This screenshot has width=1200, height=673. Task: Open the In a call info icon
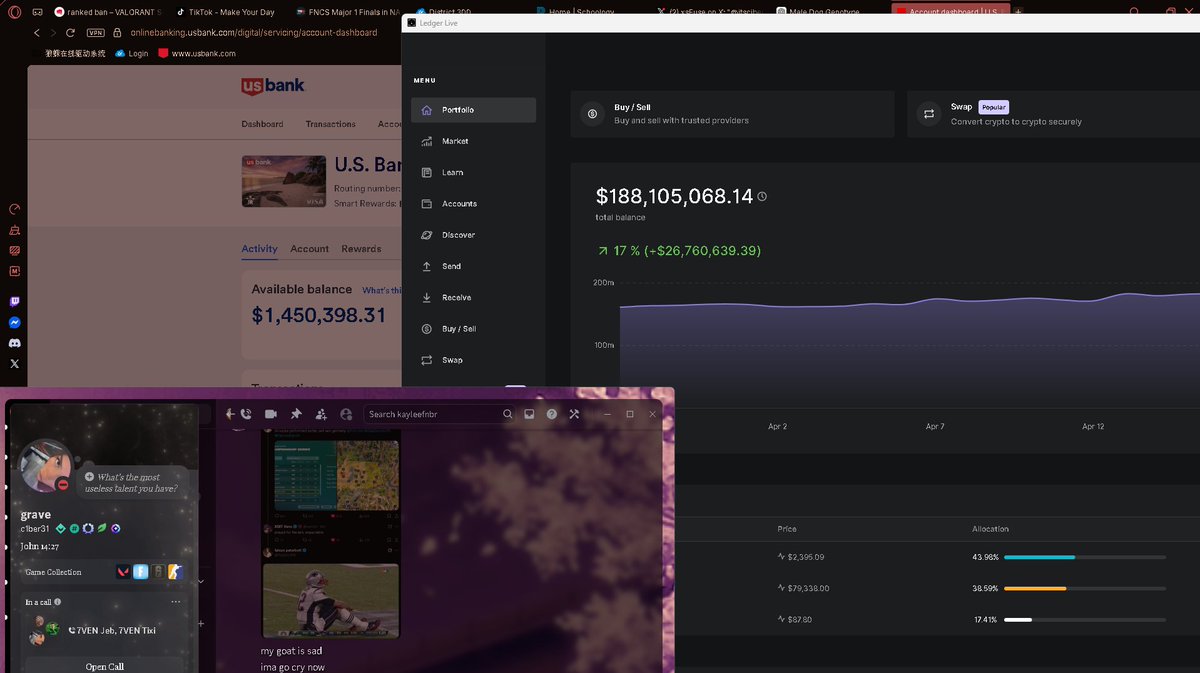click(x=57, y=602)
